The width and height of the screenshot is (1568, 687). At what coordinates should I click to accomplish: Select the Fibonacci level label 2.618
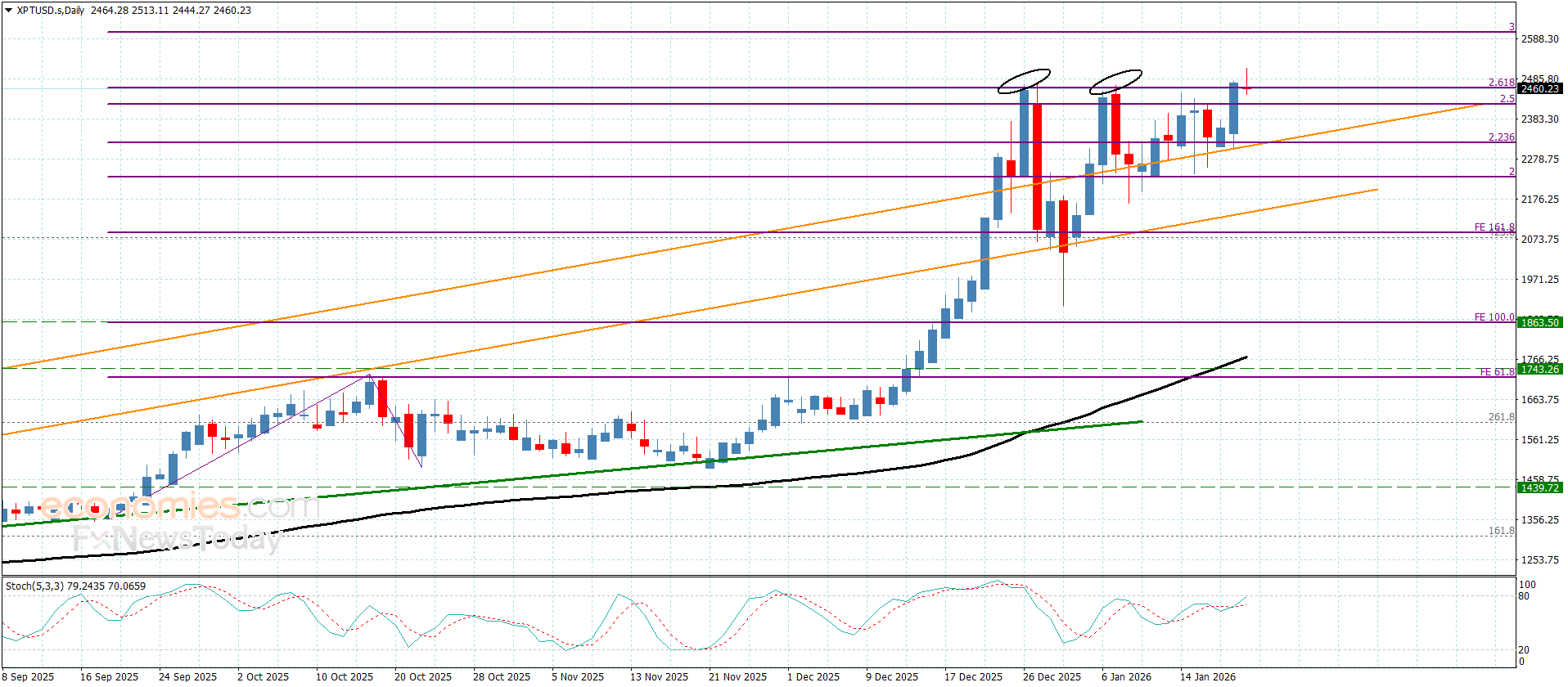pos(1501,82)
